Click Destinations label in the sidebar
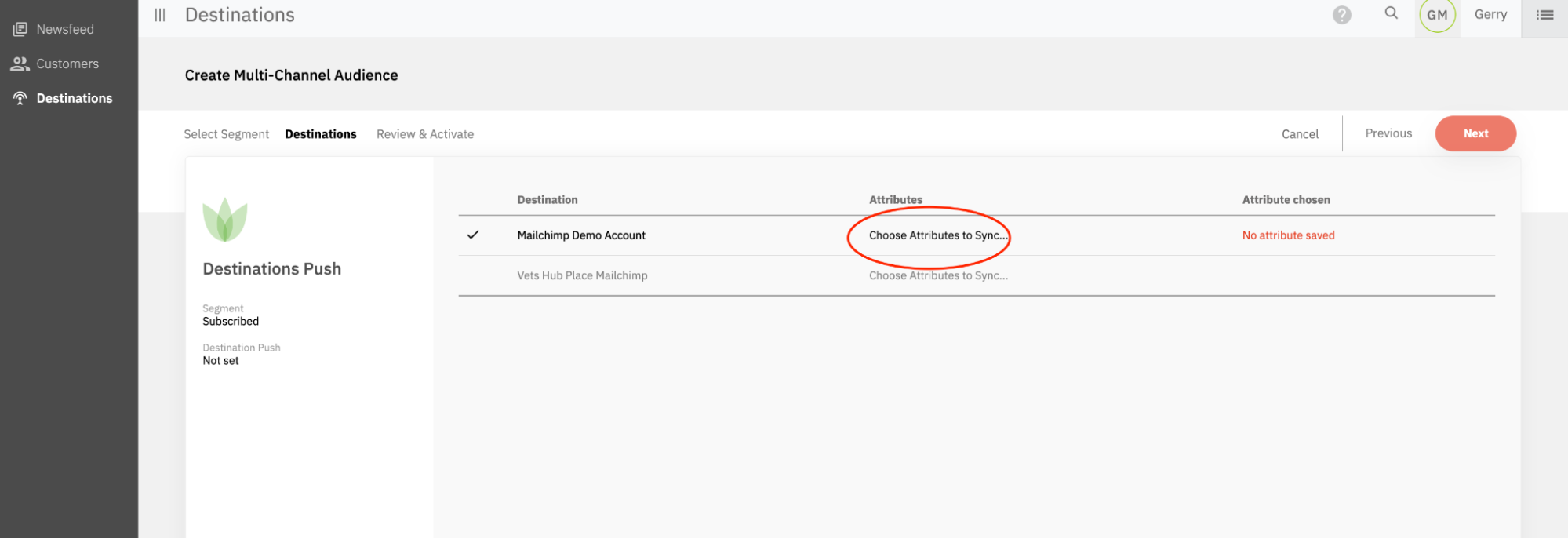The width and height of the screenshot is (1568, 539). click(x=75, y=98)
